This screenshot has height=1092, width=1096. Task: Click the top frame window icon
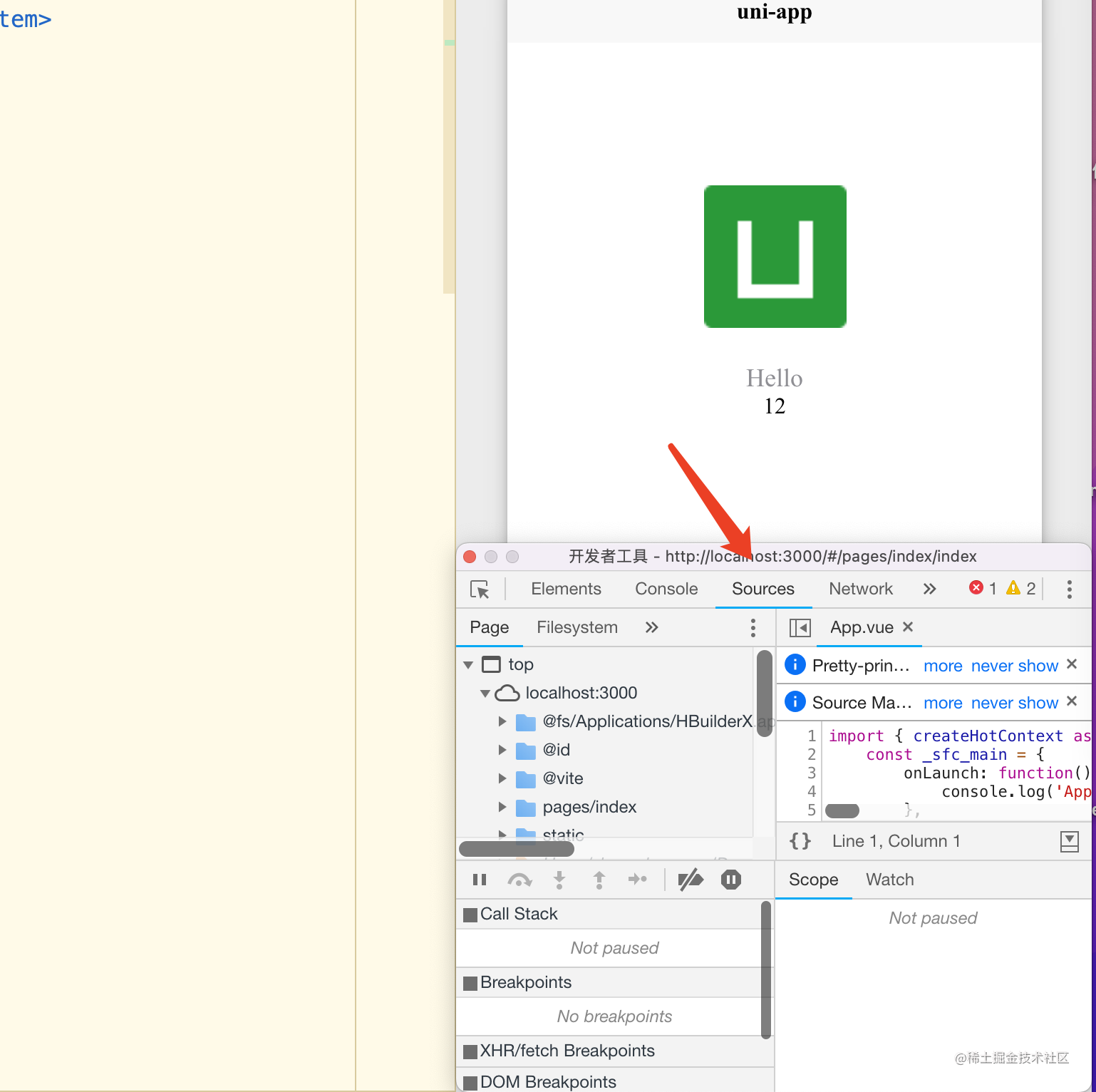491,664
